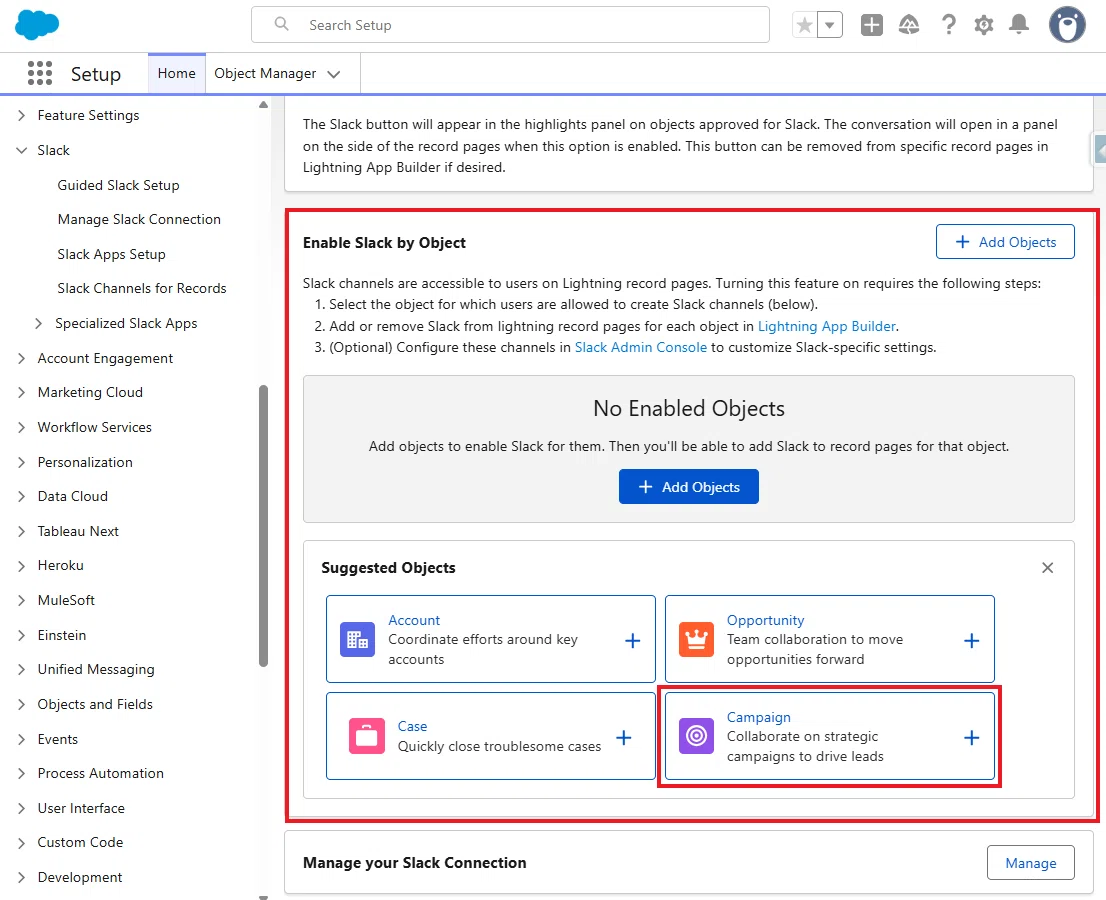The image size is (1106, 900).
Task: Click the Case briefcase icon
Action: pyautogui.click(x=367, y=736)
